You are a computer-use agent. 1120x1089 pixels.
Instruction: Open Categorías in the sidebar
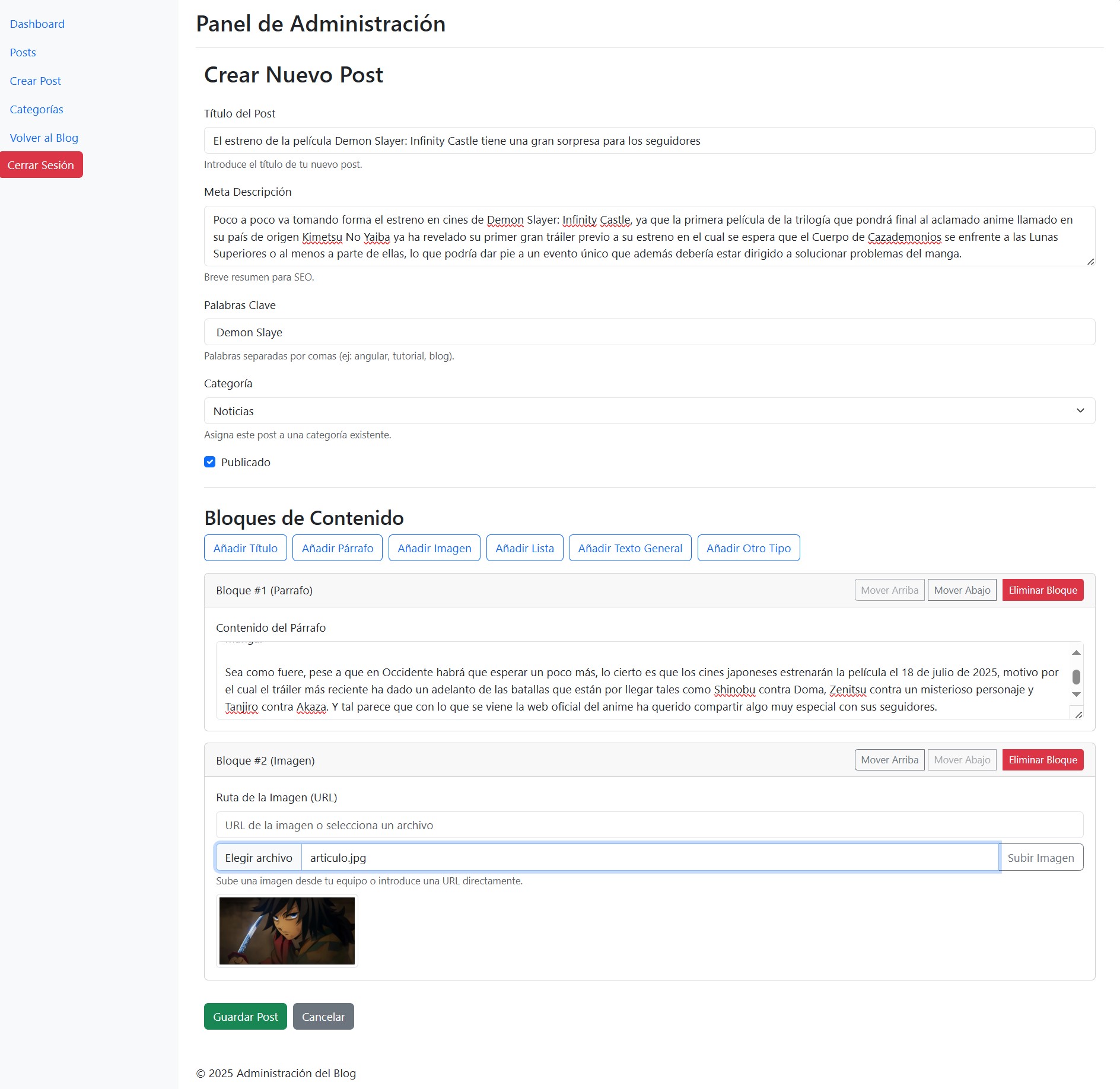(36, 109)
